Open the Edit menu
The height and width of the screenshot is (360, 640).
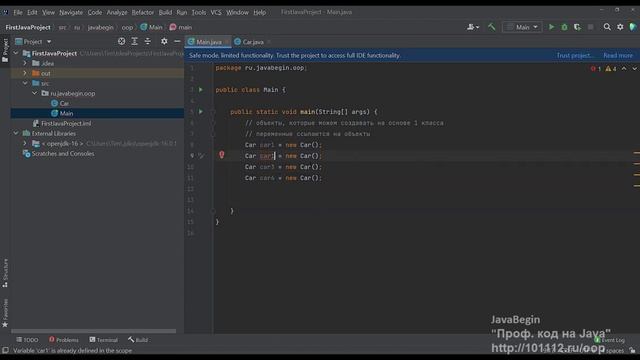coord(32,12)
